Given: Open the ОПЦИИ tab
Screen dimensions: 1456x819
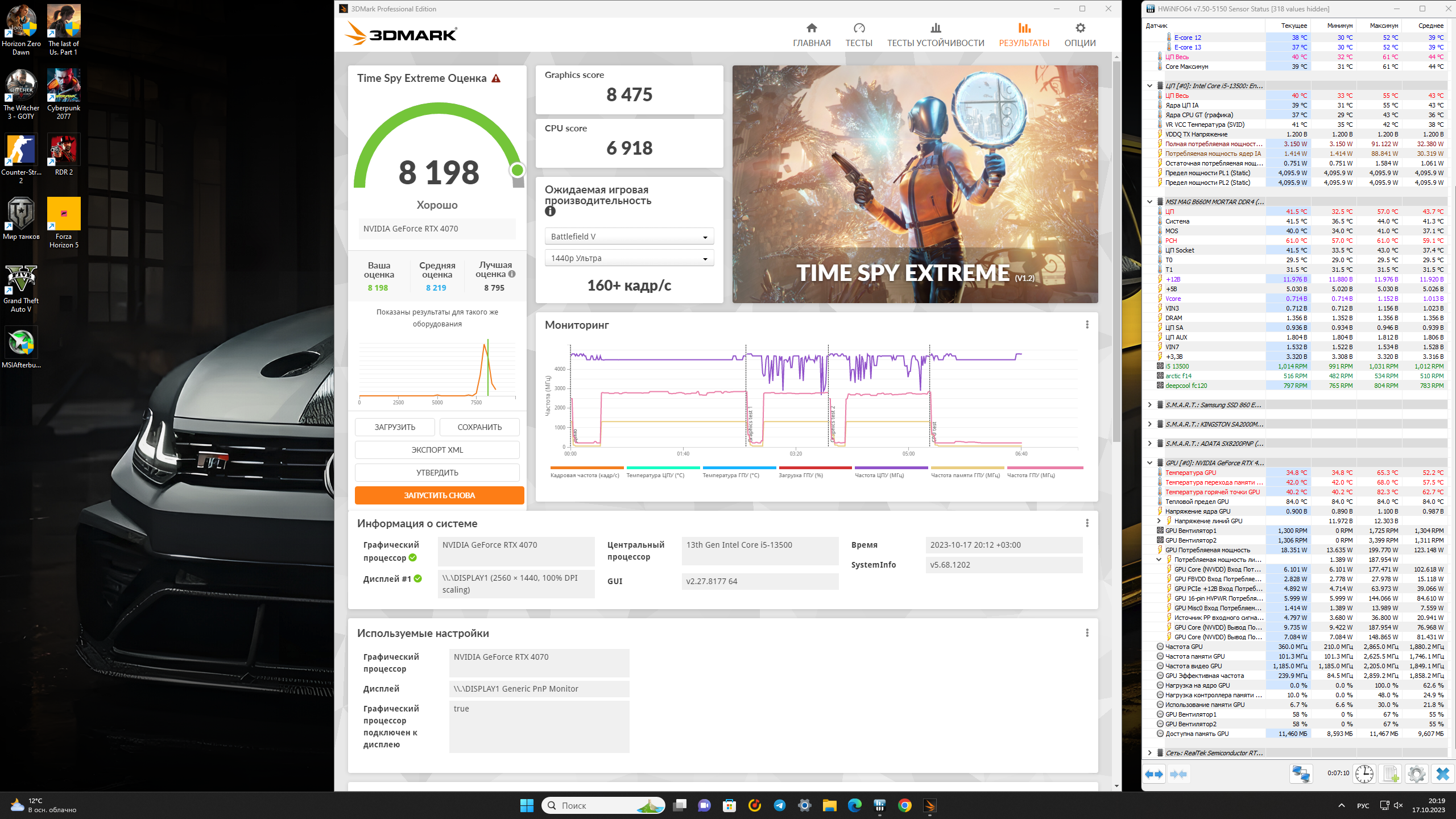Looking at the screenshot, I should click(x=1079, y=35).
